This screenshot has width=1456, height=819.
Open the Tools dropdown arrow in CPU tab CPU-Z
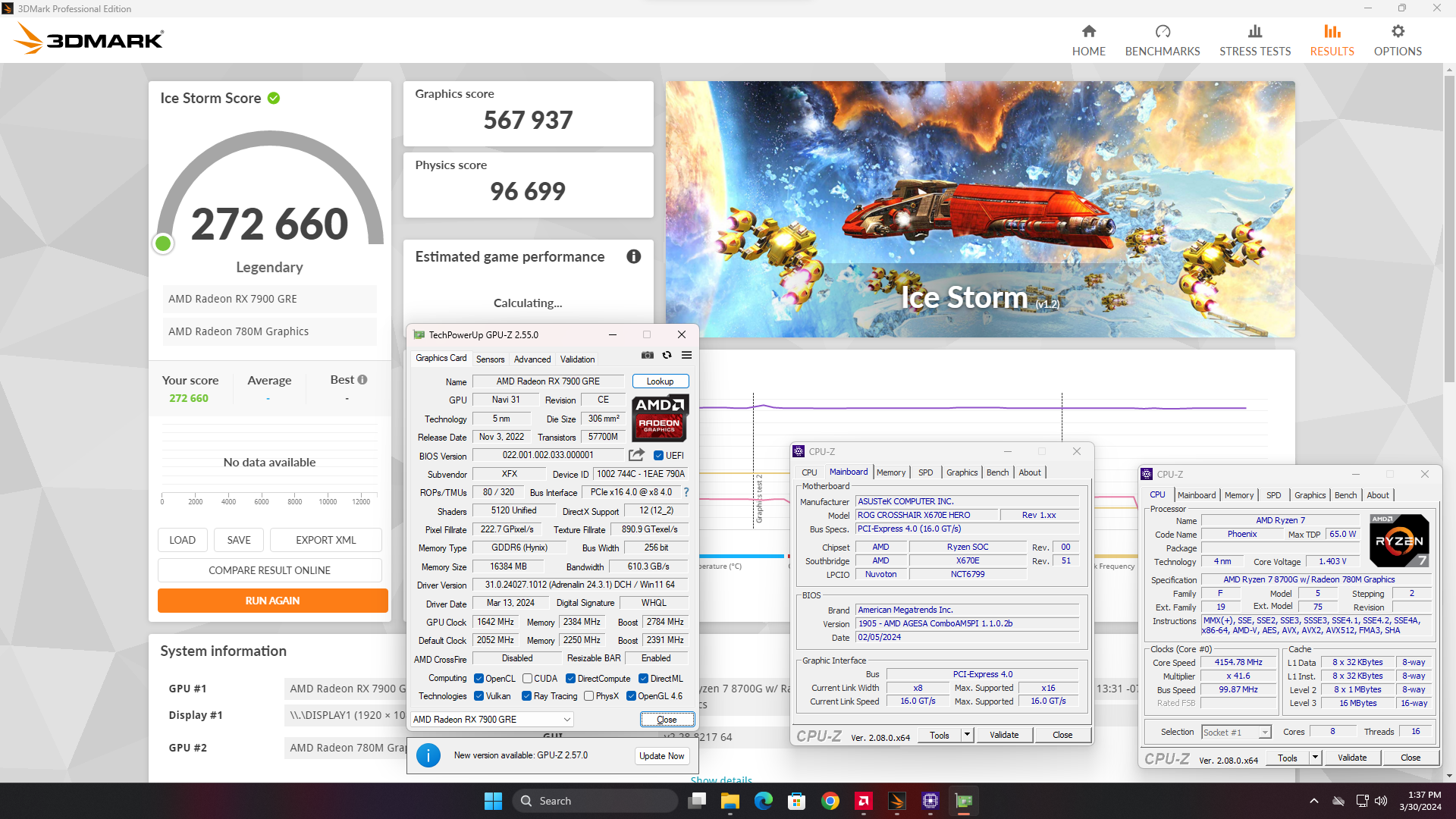coord(1315,758)
